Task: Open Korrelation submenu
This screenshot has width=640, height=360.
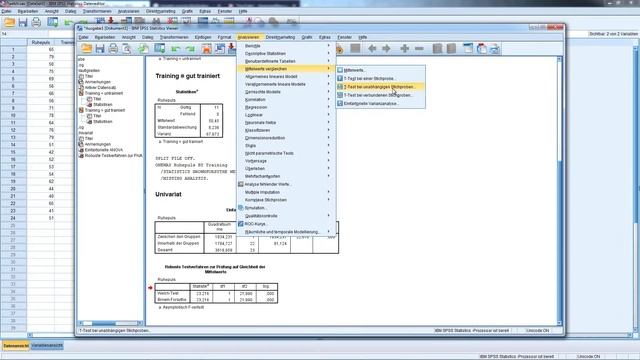Action: pyautogui.click(x=286, y=100)
